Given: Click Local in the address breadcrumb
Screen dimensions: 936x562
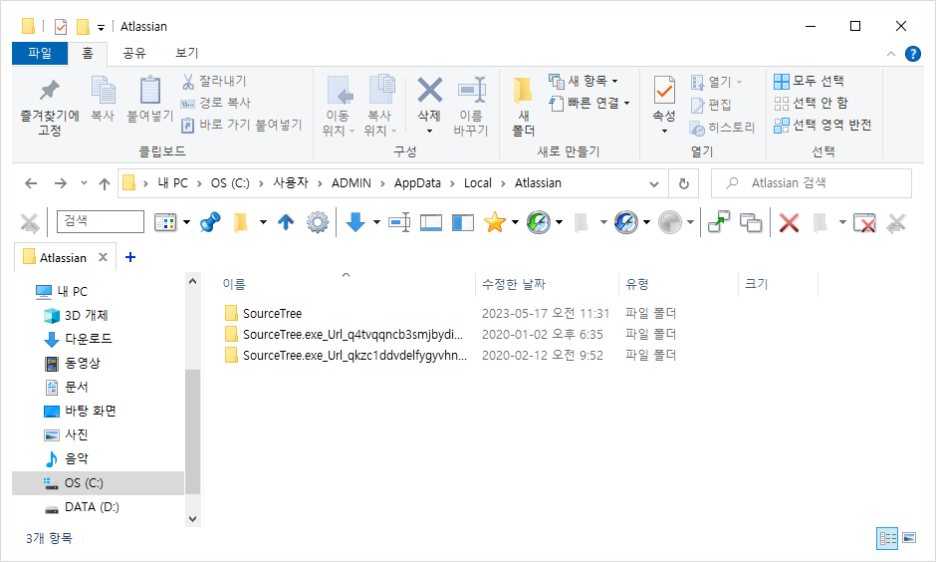Looking at the screenshot, I should 478,183.
